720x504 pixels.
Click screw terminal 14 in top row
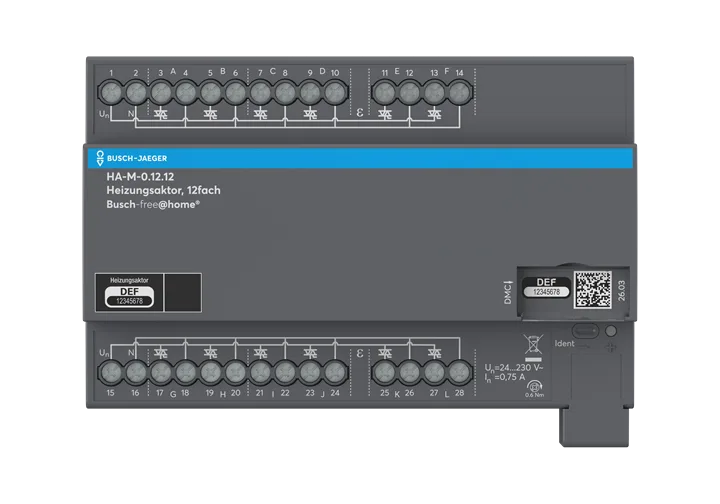pos(459,93)
